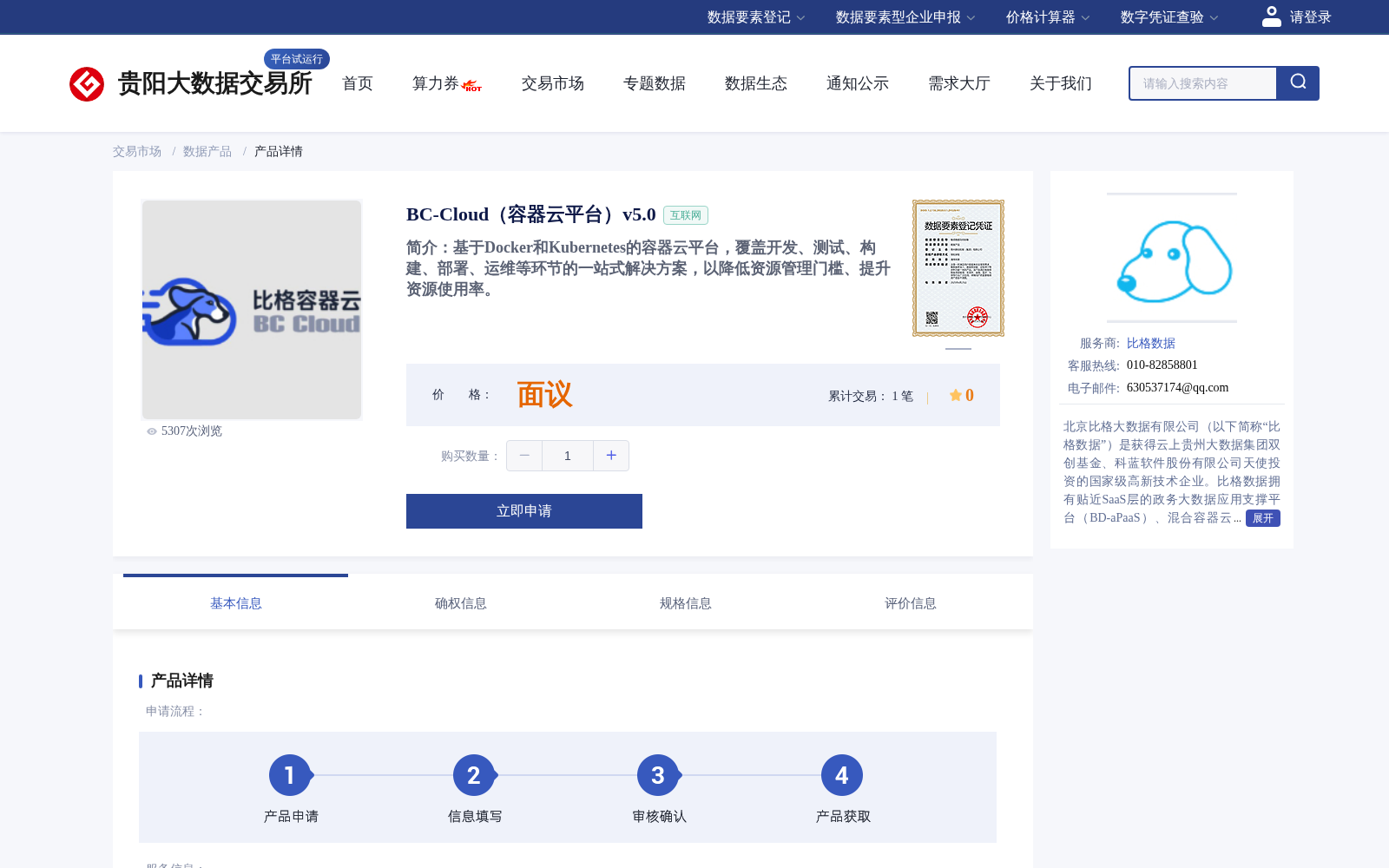Click the email 630537174@qq.com

1177,388
